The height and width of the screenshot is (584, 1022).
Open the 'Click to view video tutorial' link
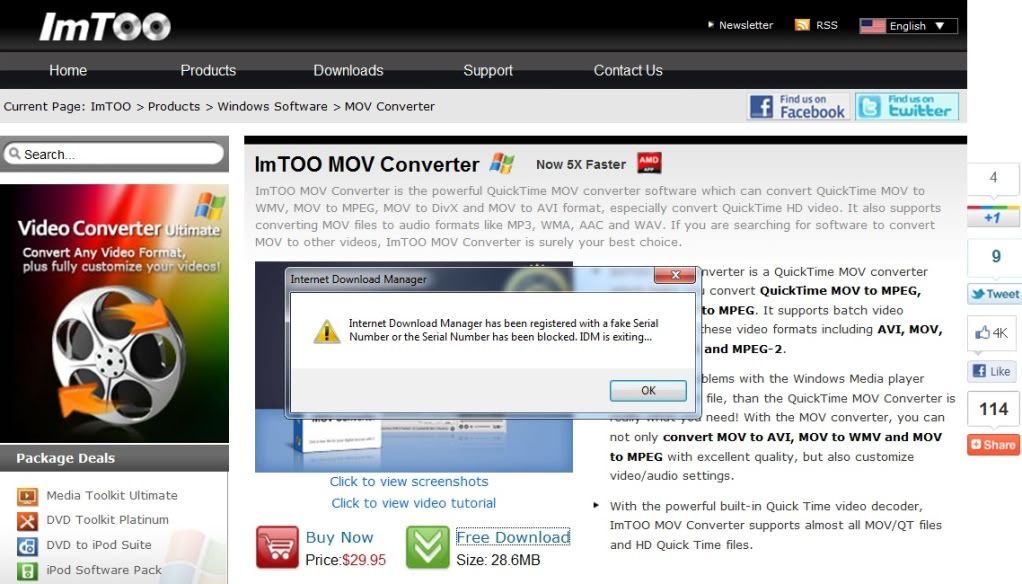[x=413, y=503]
